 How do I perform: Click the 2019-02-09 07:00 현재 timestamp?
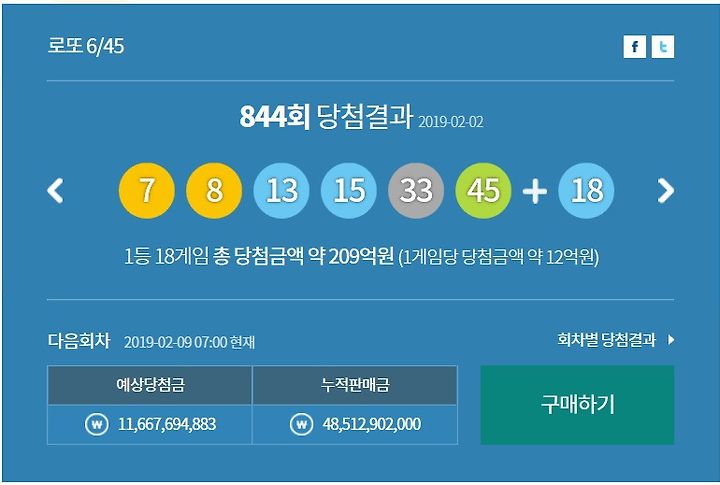189,342
